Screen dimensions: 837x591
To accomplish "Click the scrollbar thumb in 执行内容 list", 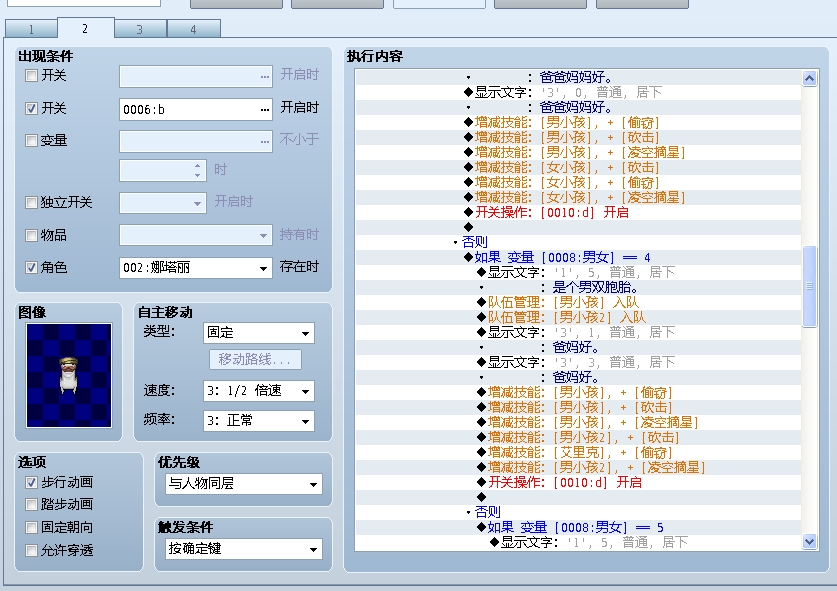I will tap(809, 286).
